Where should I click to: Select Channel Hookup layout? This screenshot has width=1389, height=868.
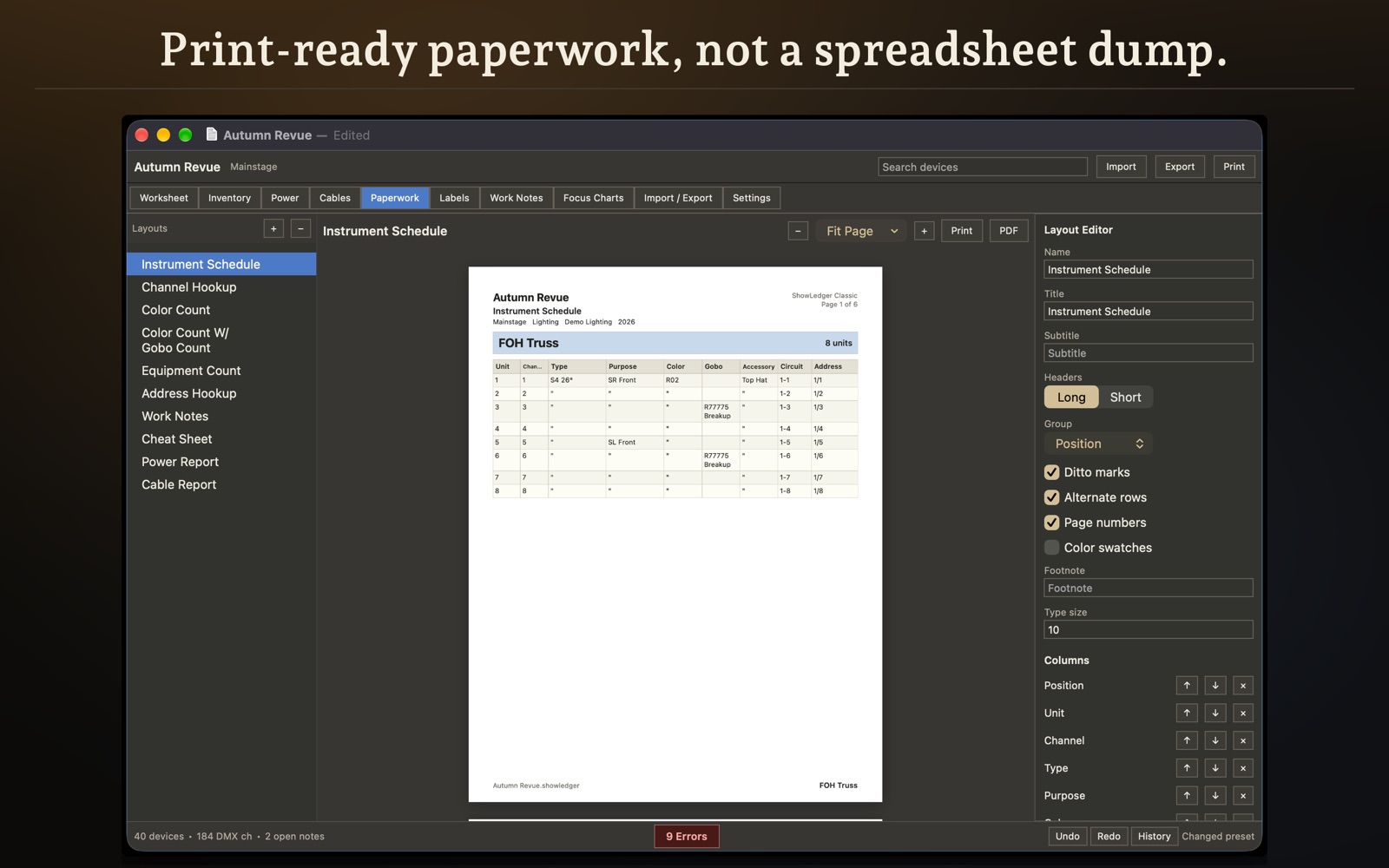221,287
